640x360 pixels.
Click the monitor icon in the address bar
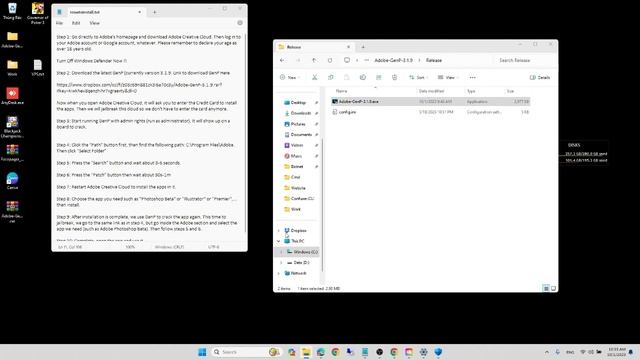pos(347,60)
